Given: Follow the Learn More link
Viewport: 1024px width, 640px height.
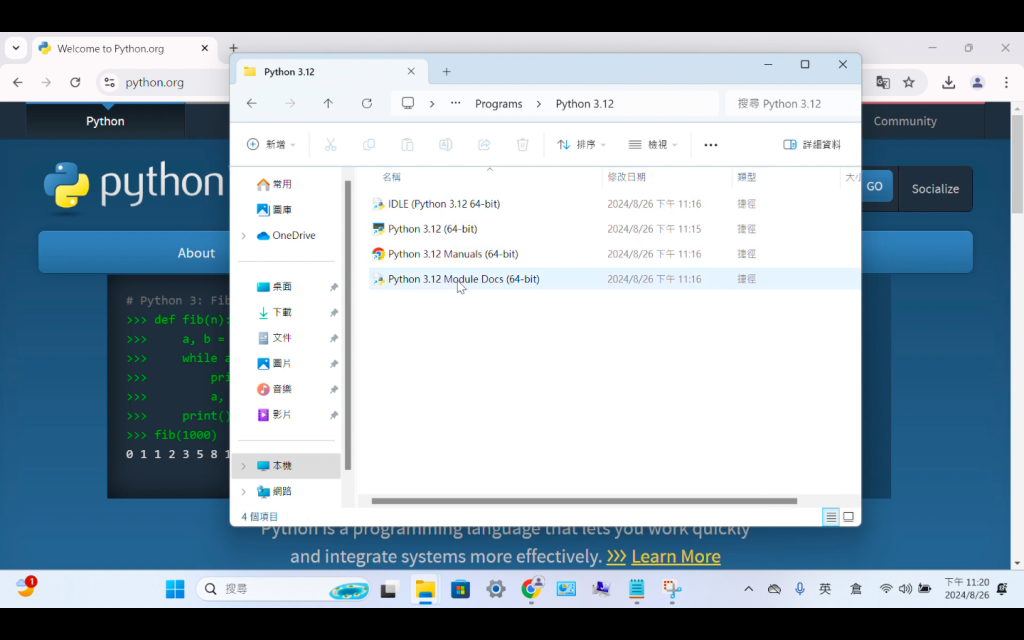Looking at the screenshot, I should 676,556.
